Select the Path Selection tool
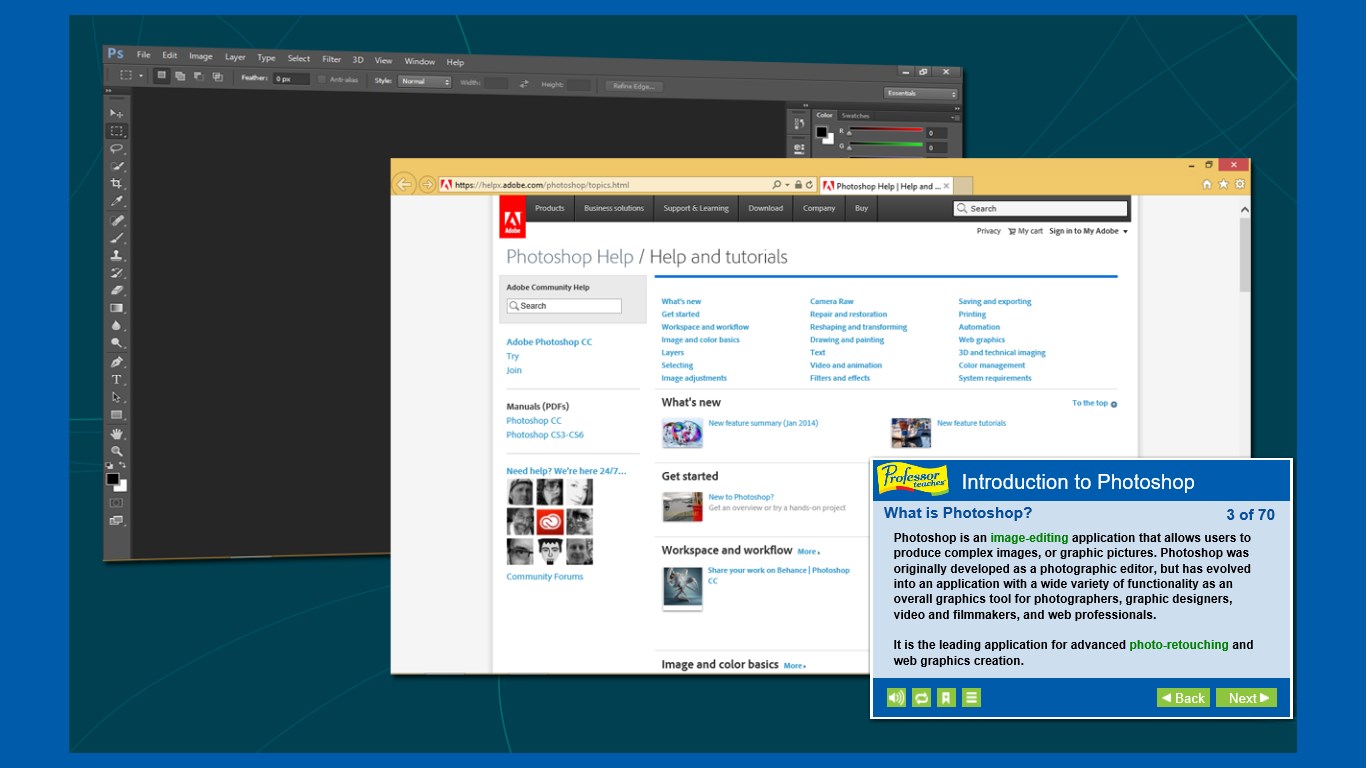 tap(117, 397)
